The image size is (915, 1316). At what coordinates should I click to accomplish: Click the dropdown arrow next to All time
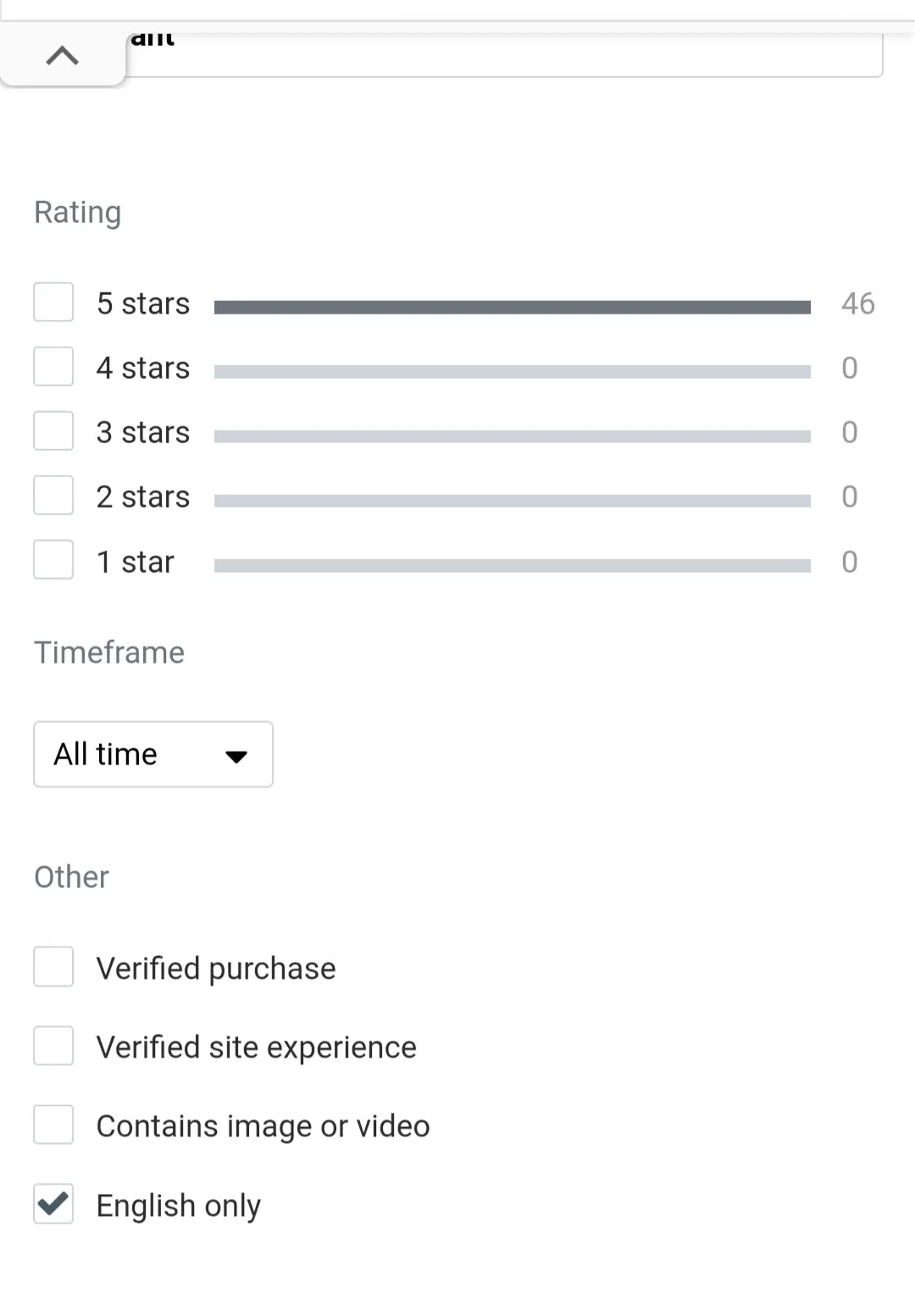(236, 757)
